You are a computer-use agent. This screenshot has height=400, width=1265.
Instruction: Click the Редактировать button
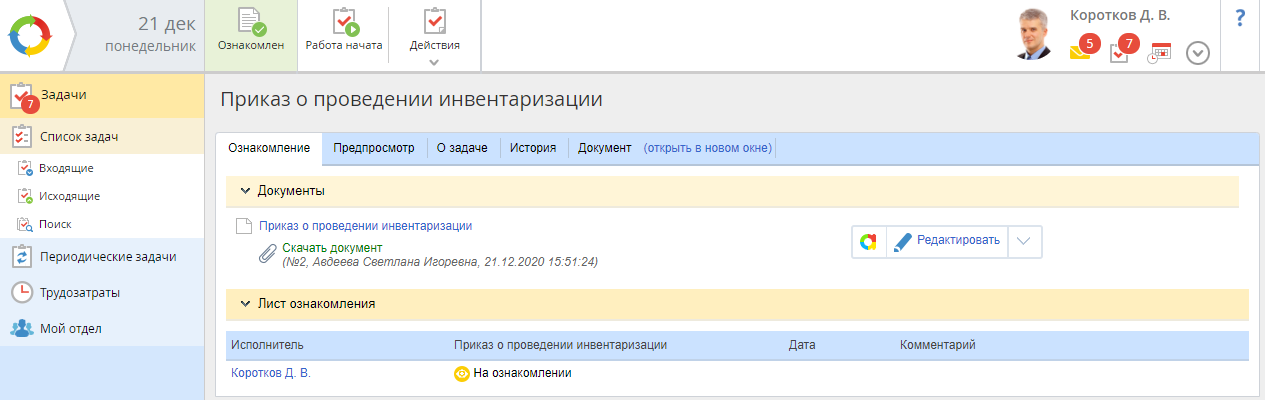(946, 241)
